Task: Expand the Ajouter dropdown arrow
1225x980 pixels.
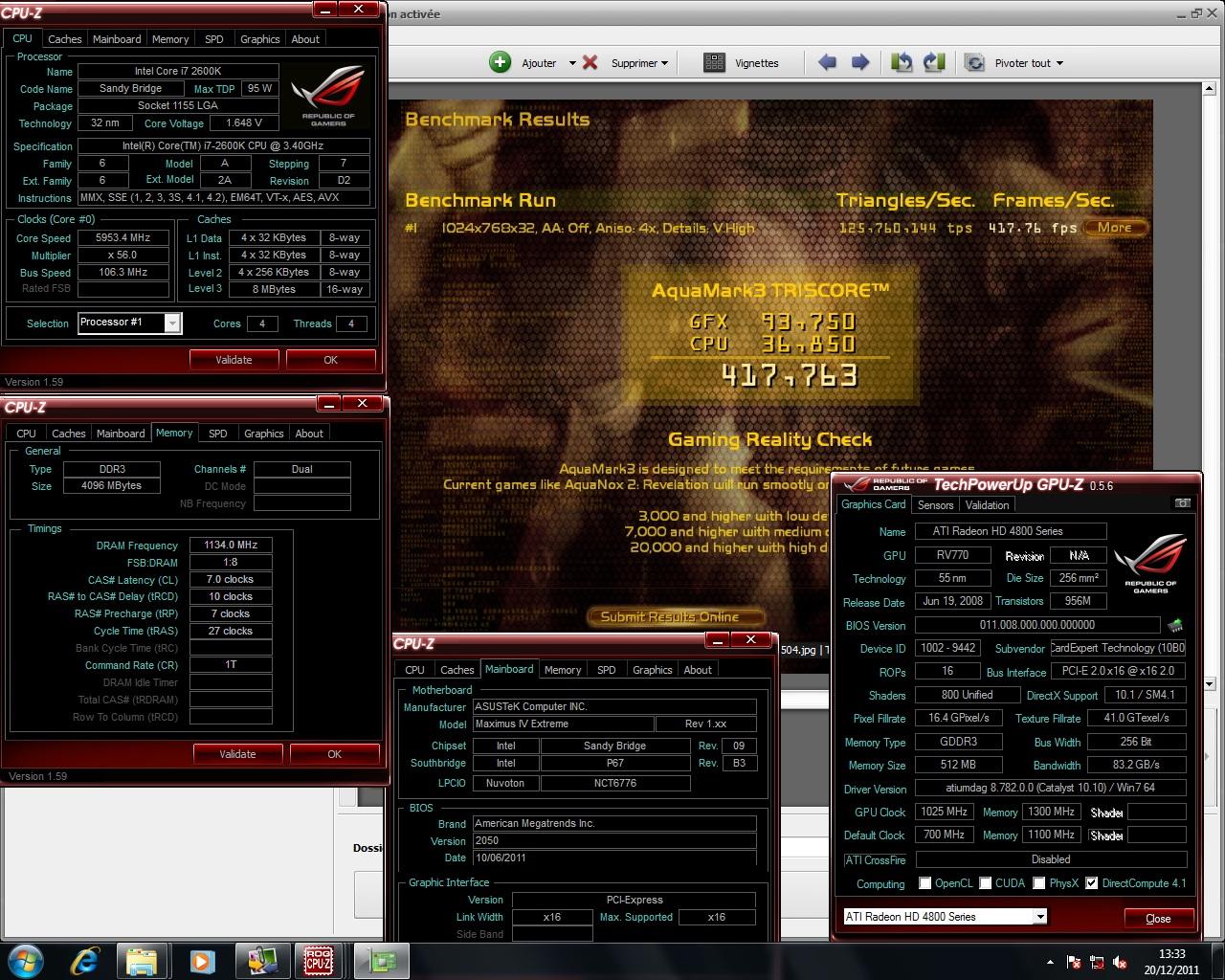Action: (572, 63)
